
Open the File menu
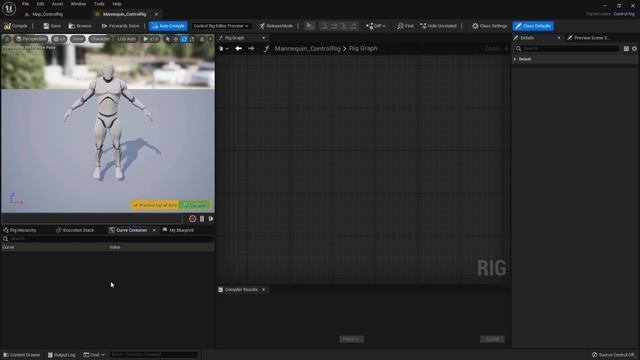pos(25,4)
